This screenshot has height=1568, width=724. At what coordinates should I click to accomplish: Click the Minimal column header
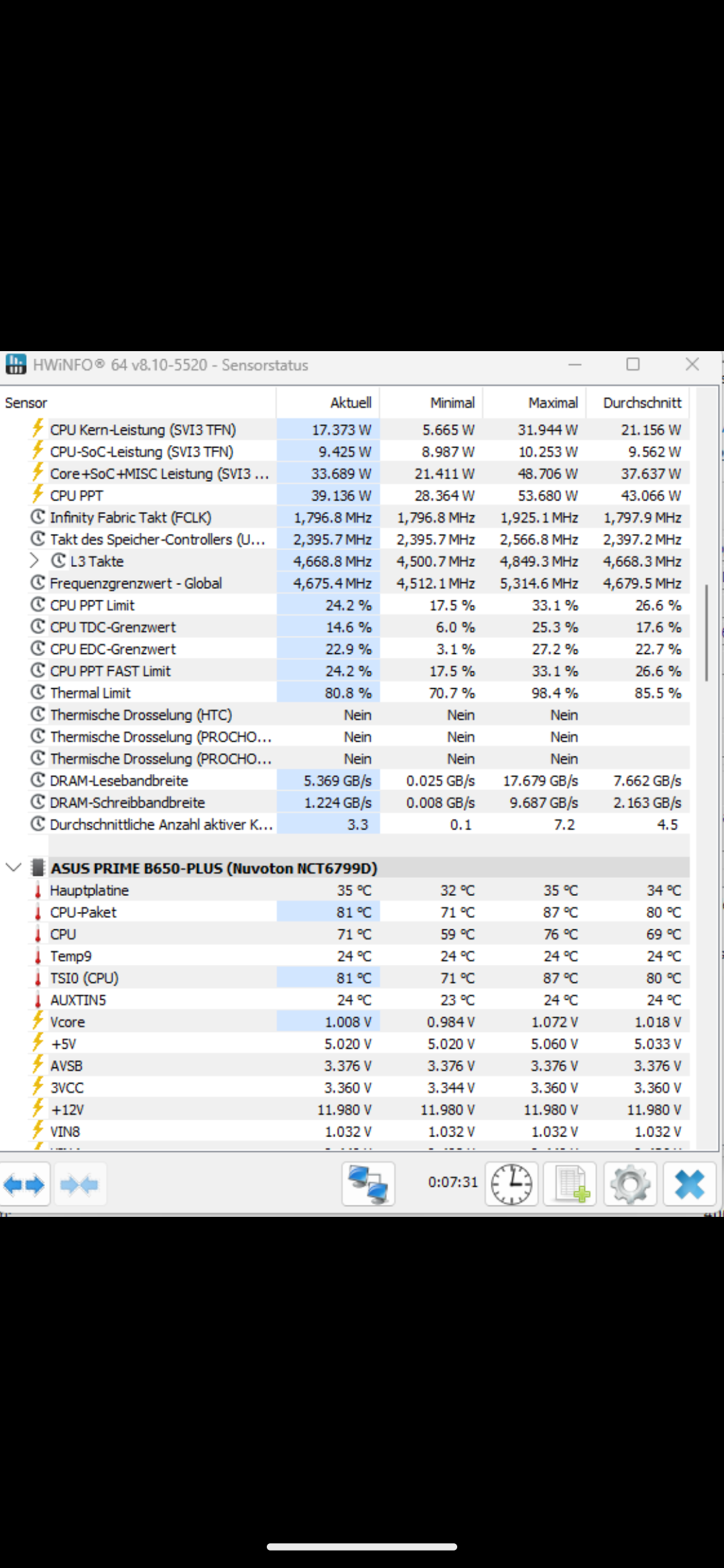[x=432, y=403]
